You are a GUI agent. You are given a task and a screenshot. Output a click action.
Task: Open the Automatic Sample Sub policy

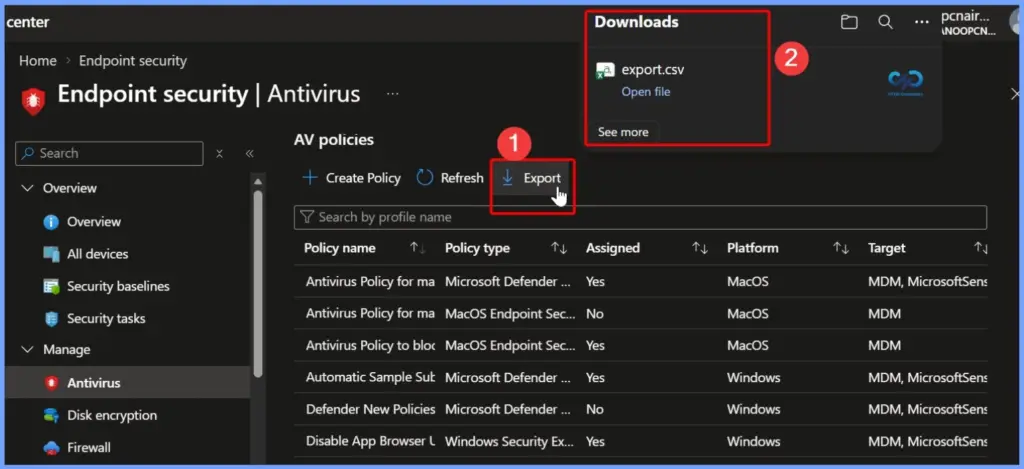[370, 378]
